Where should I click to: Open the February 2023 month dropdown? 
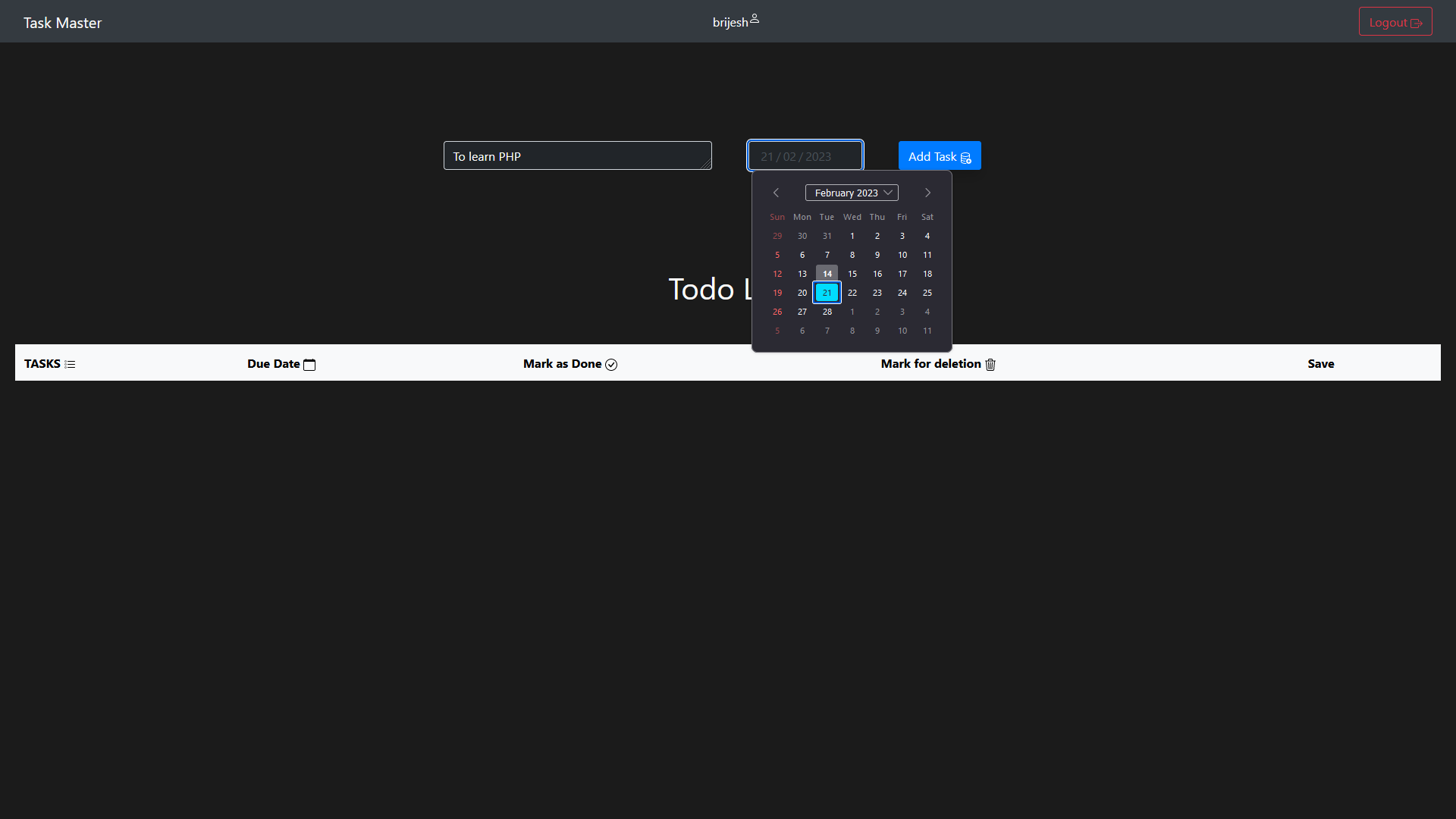(x=852, y=193)
